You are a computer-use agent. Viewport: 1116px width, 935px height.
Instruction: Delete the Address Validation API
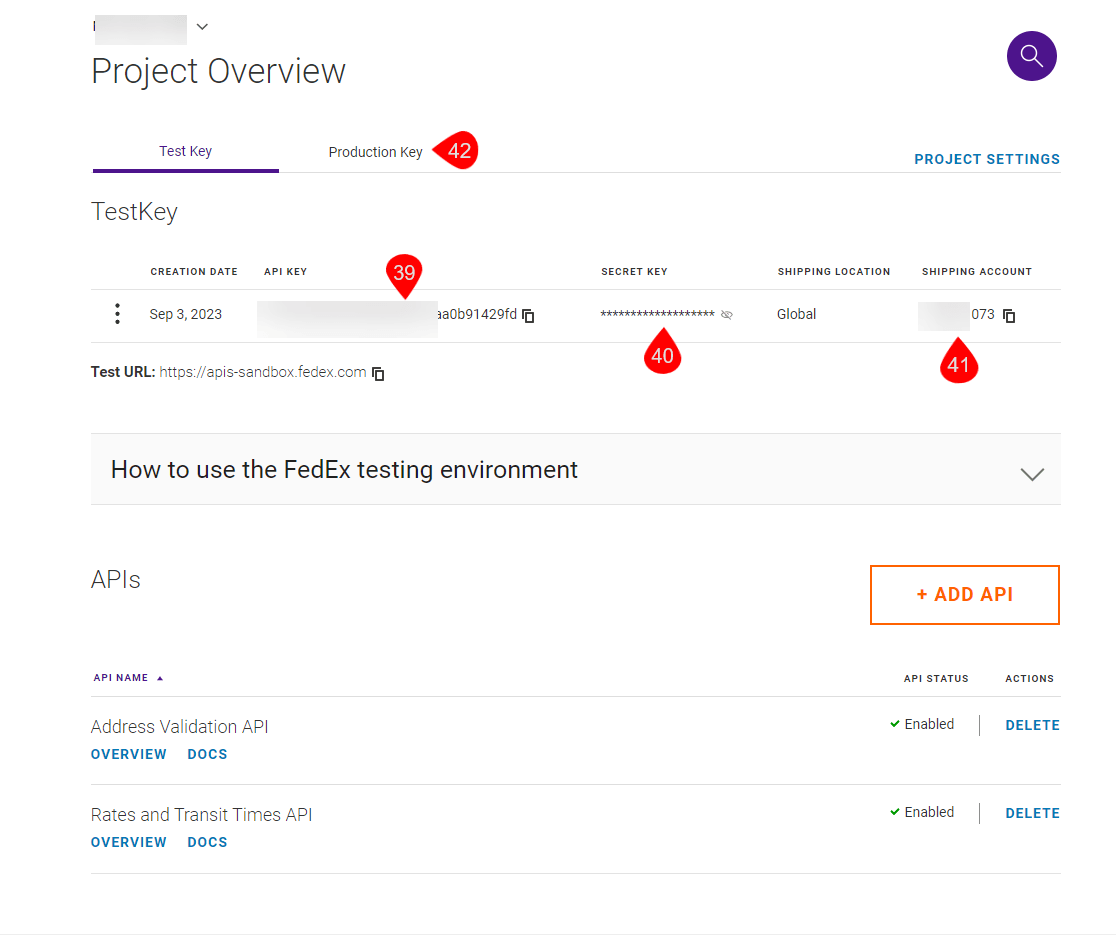[1032, 725]
